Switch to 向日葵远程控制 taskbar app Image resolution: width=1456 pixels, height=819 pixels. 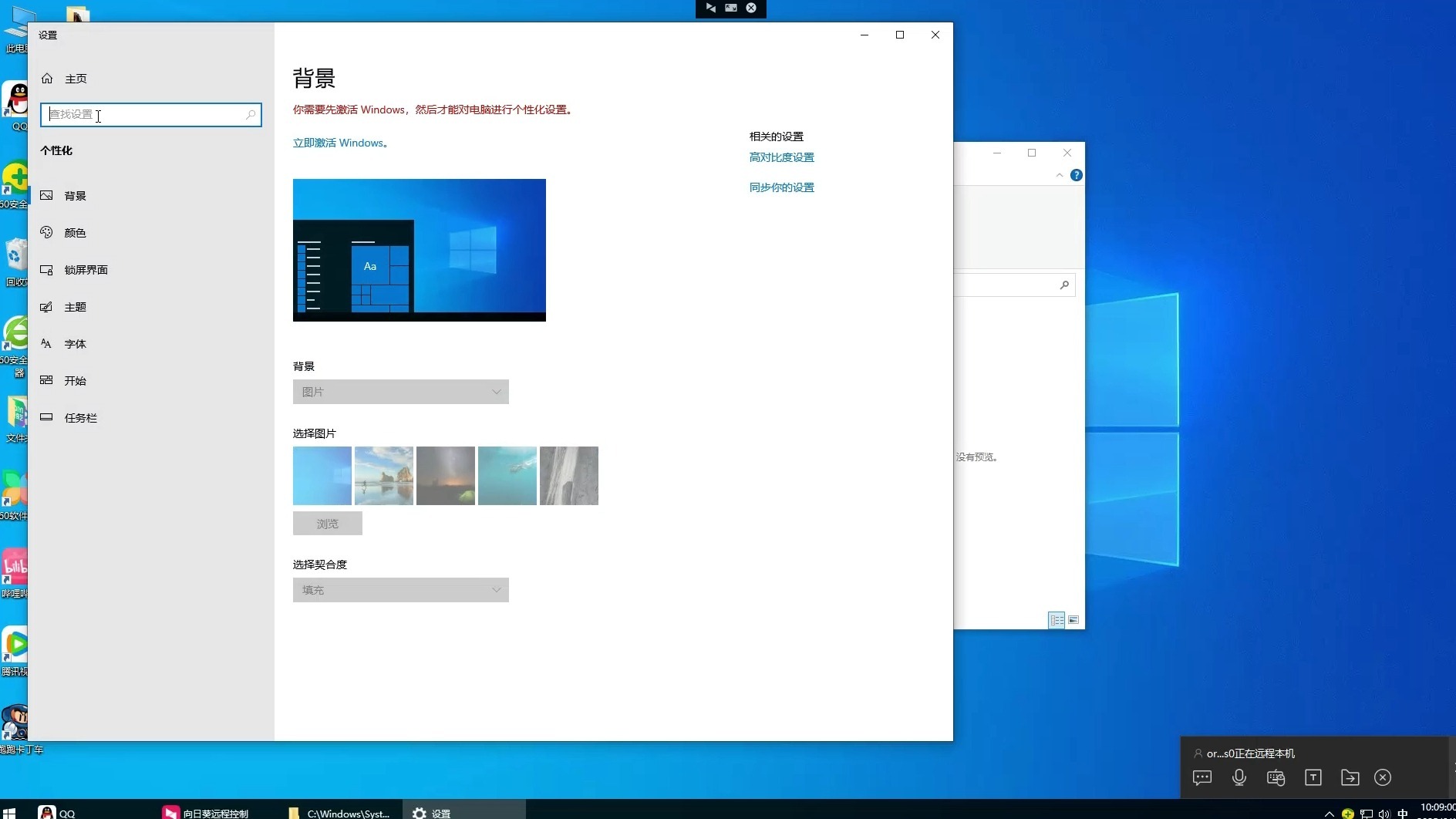click(206, 813)
